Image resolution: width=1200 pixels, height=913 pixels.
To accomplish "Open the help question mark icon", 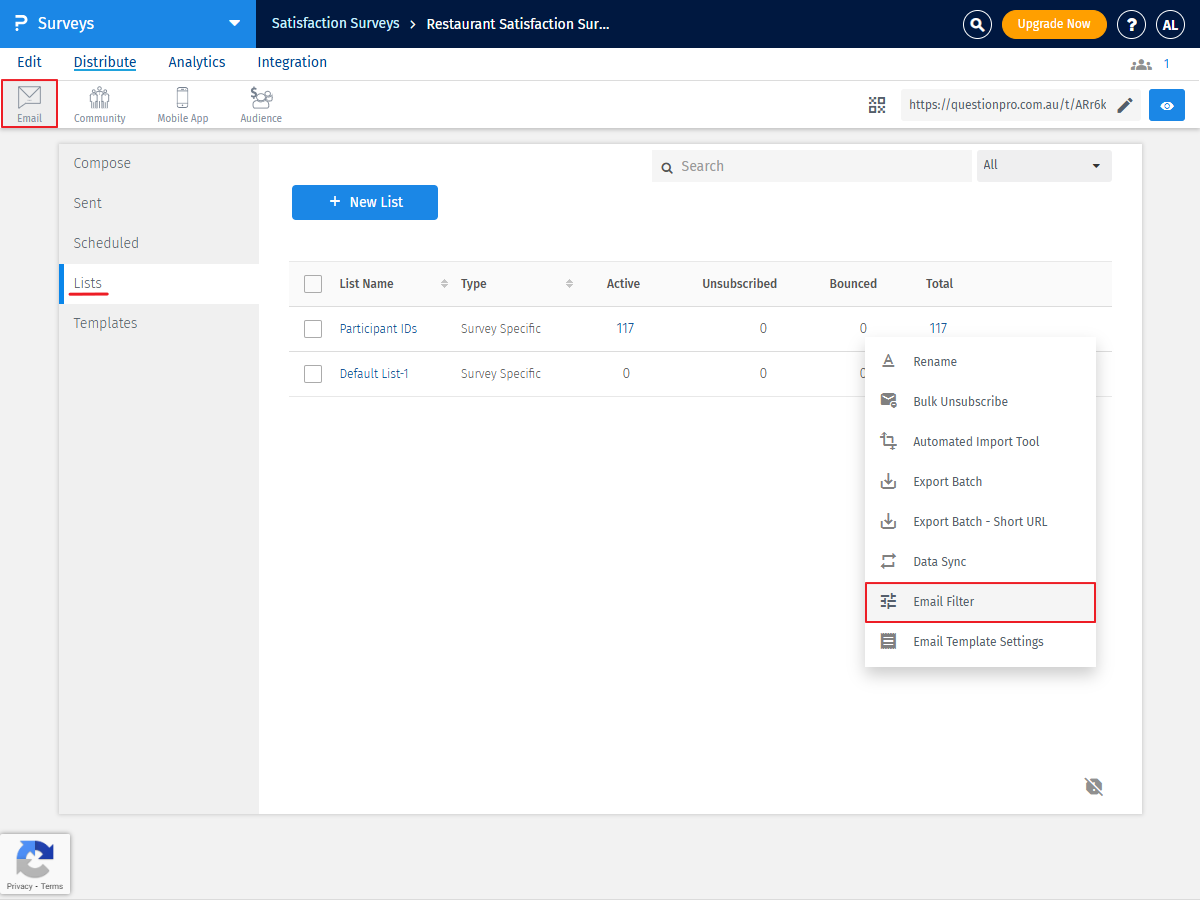I will coord(1131,24).
